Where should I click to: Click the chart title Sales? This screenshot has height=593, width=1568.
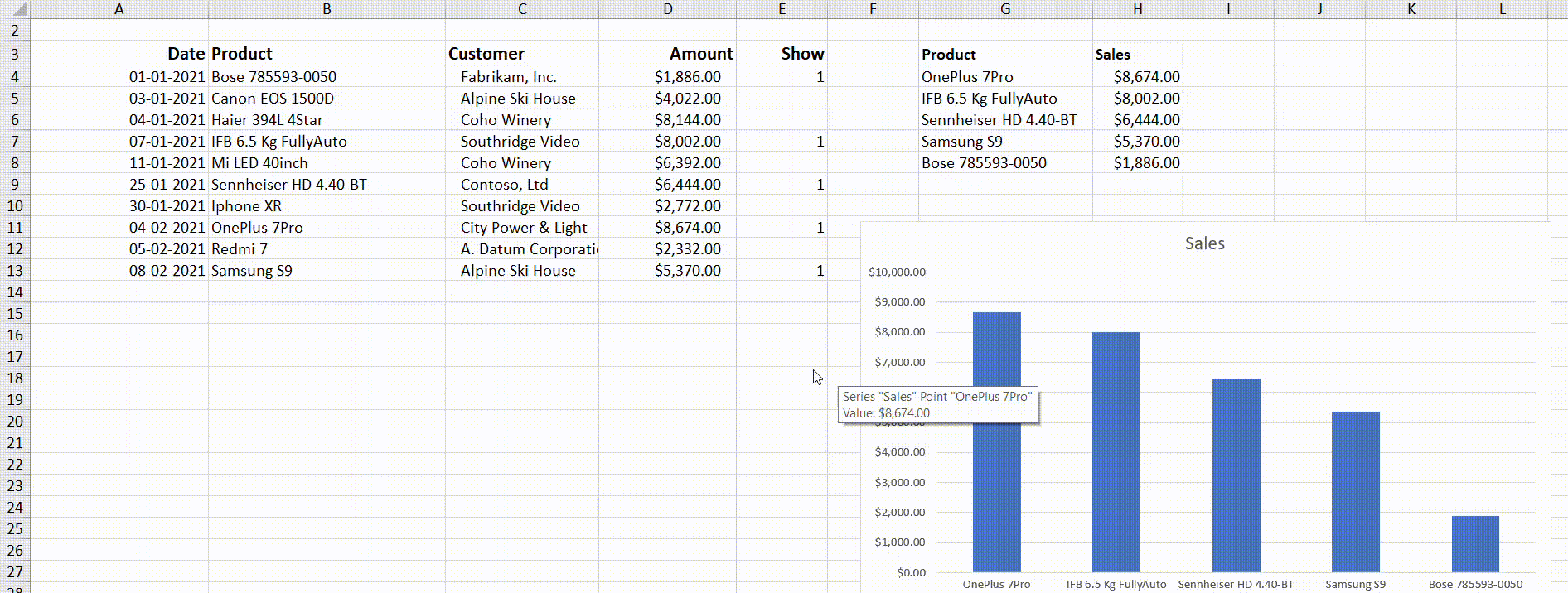[x=1204, y=243]
